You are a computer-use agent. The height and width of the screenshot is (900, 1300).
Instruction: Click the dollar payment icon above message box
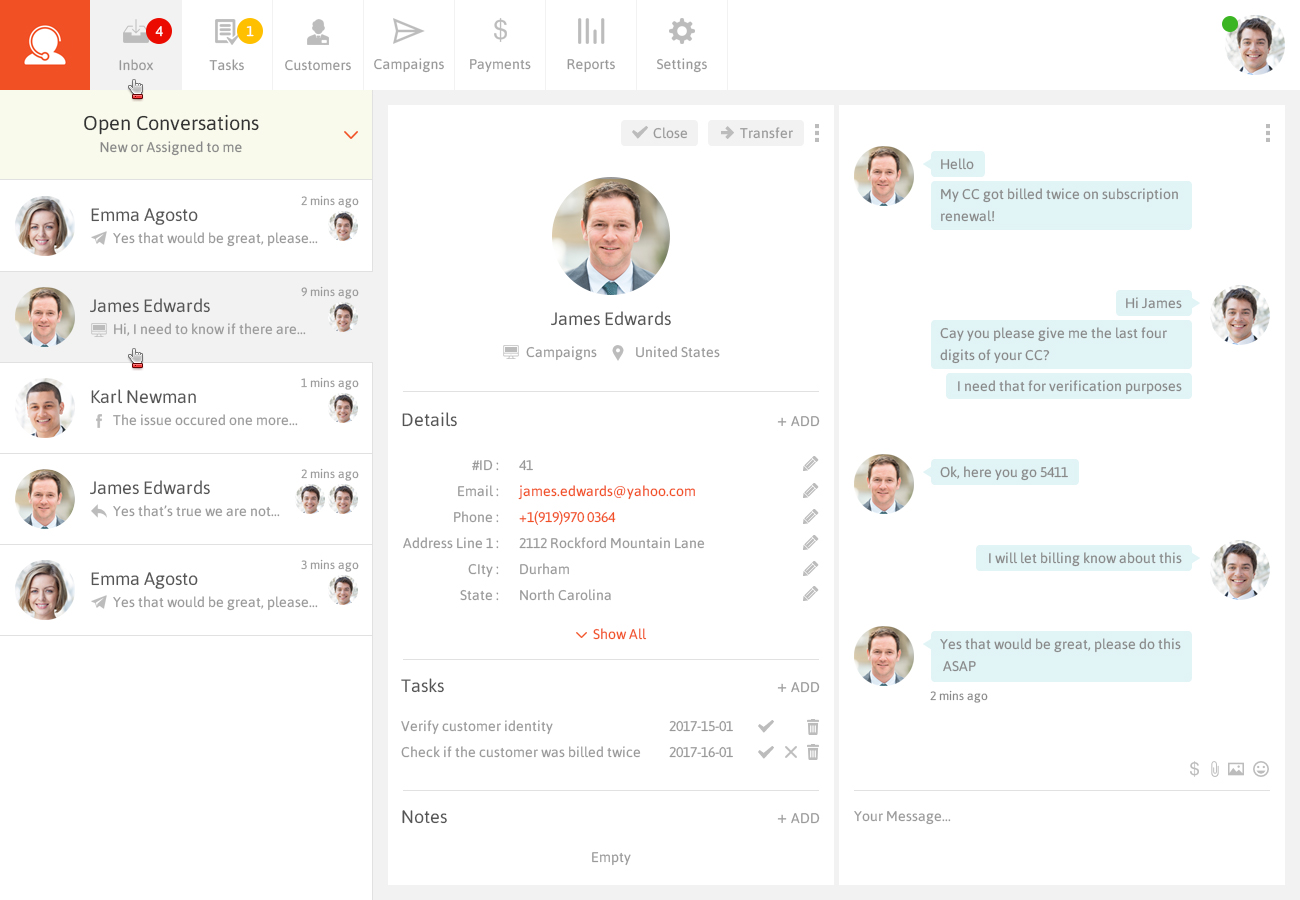click(1194, 769)
